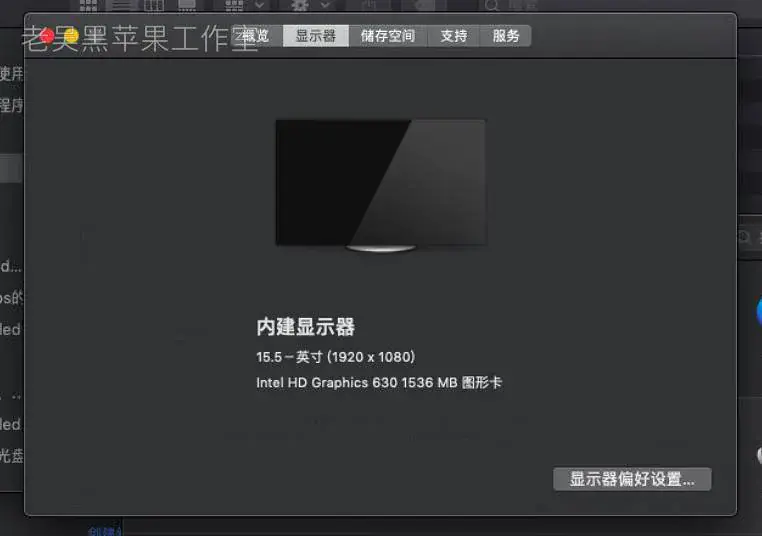Minimize window with the yellow button
This screenshot has height=536, width=762.
coord(71,36)
